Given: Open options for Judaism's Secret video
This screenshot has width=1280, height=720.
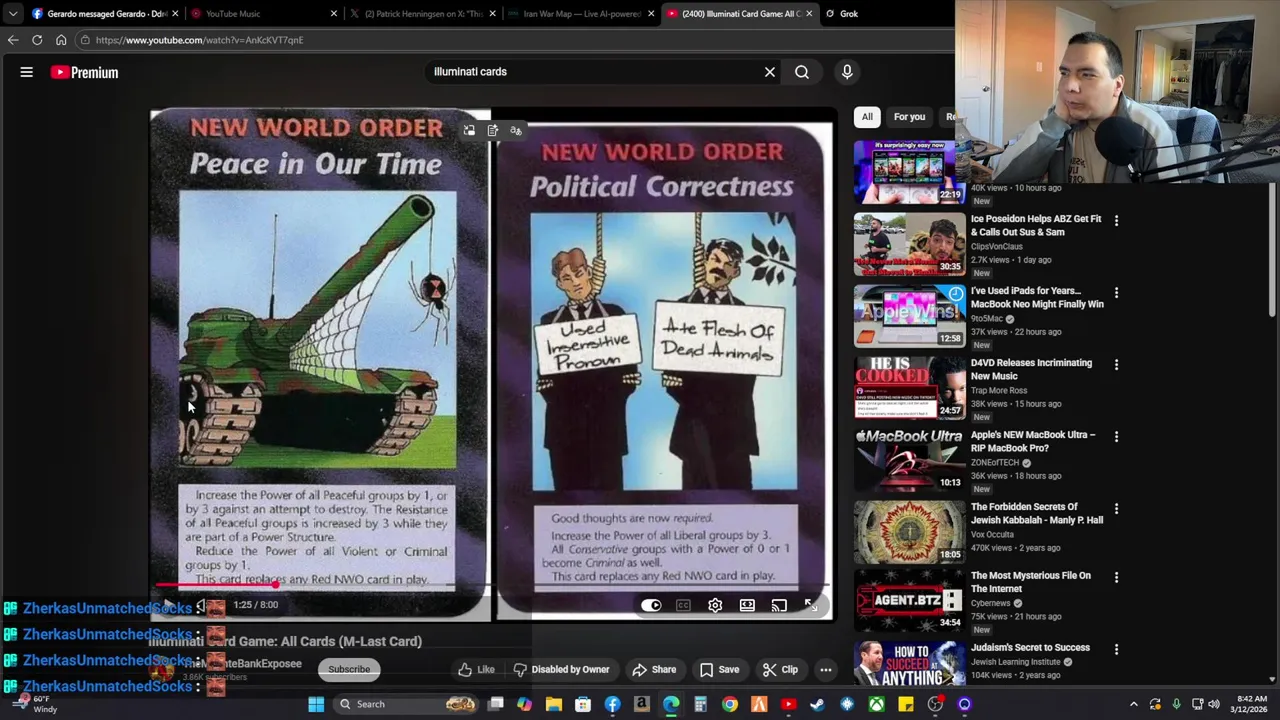Looking at the screenshot, I should pyautogui.click(x=1116, y=649).
